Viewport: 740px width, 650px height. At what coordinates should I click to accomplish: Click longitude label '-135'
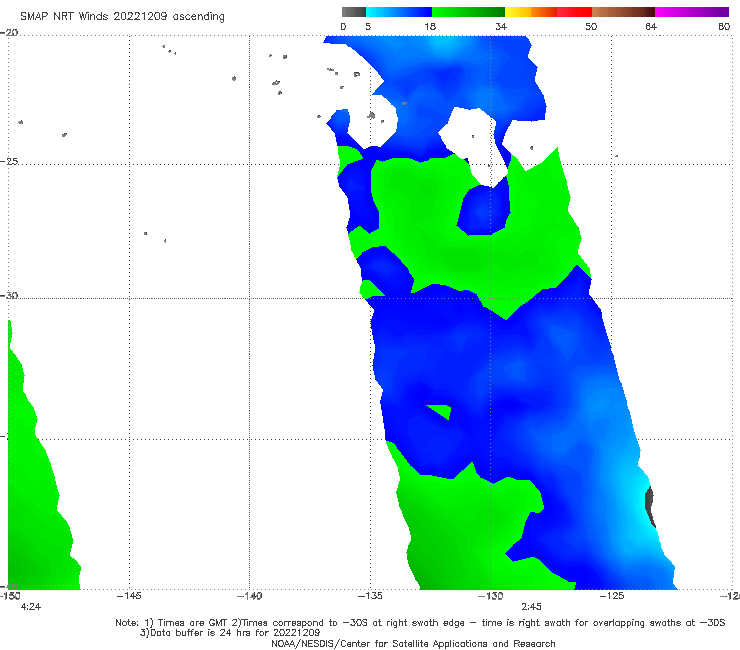[370, 596]
